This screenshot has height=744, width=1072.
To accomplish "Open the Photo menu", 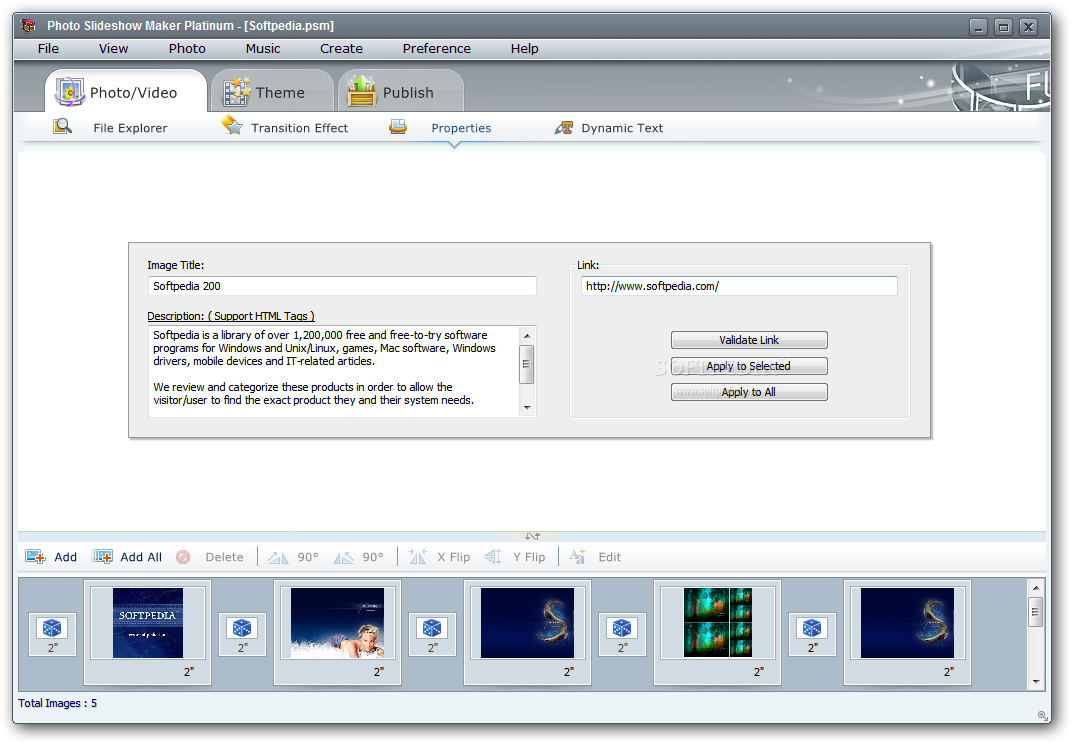I will (187, 49).
